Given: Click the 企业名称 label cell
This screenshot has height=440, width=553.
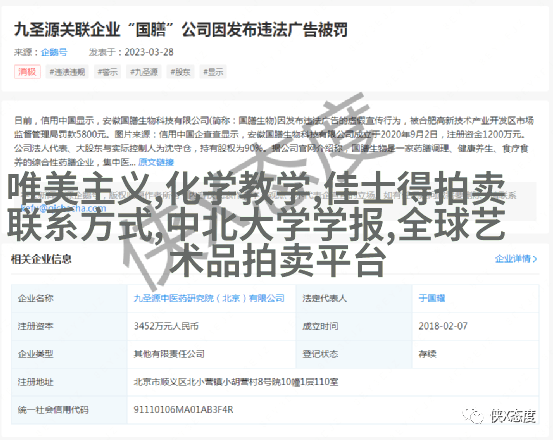Looking at the screenshot, I should click(69, 298).
